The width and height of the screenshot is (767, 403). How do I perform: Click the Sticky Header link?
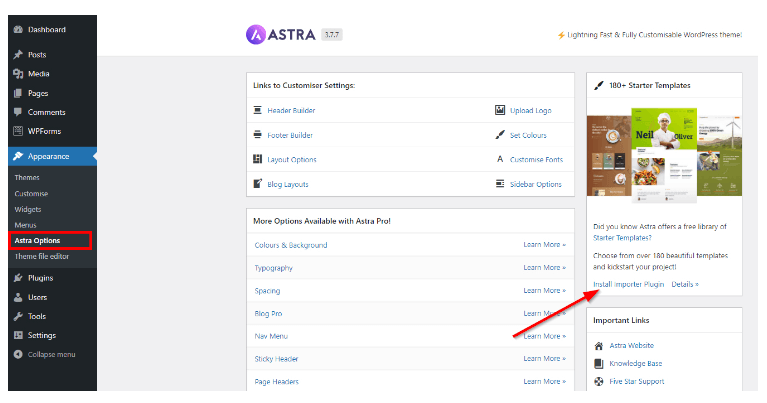point(276,359)
